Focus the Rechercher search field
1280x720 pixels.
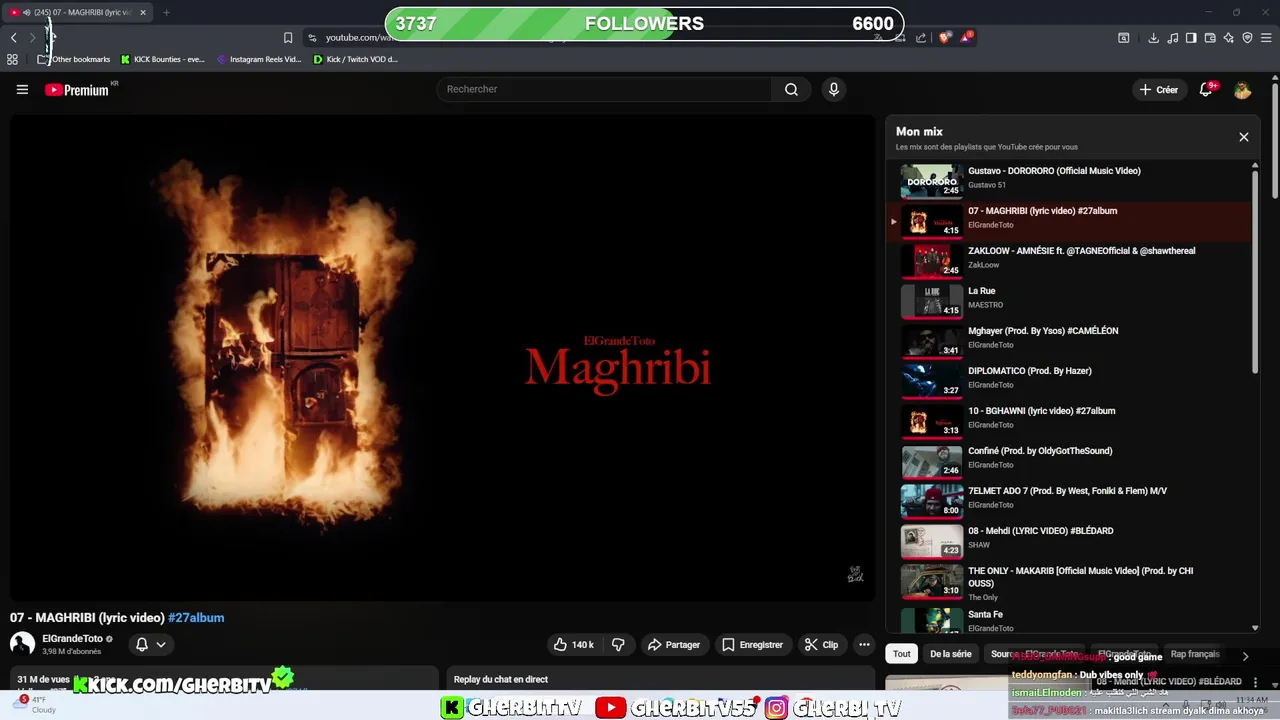[x=604, y=89]
